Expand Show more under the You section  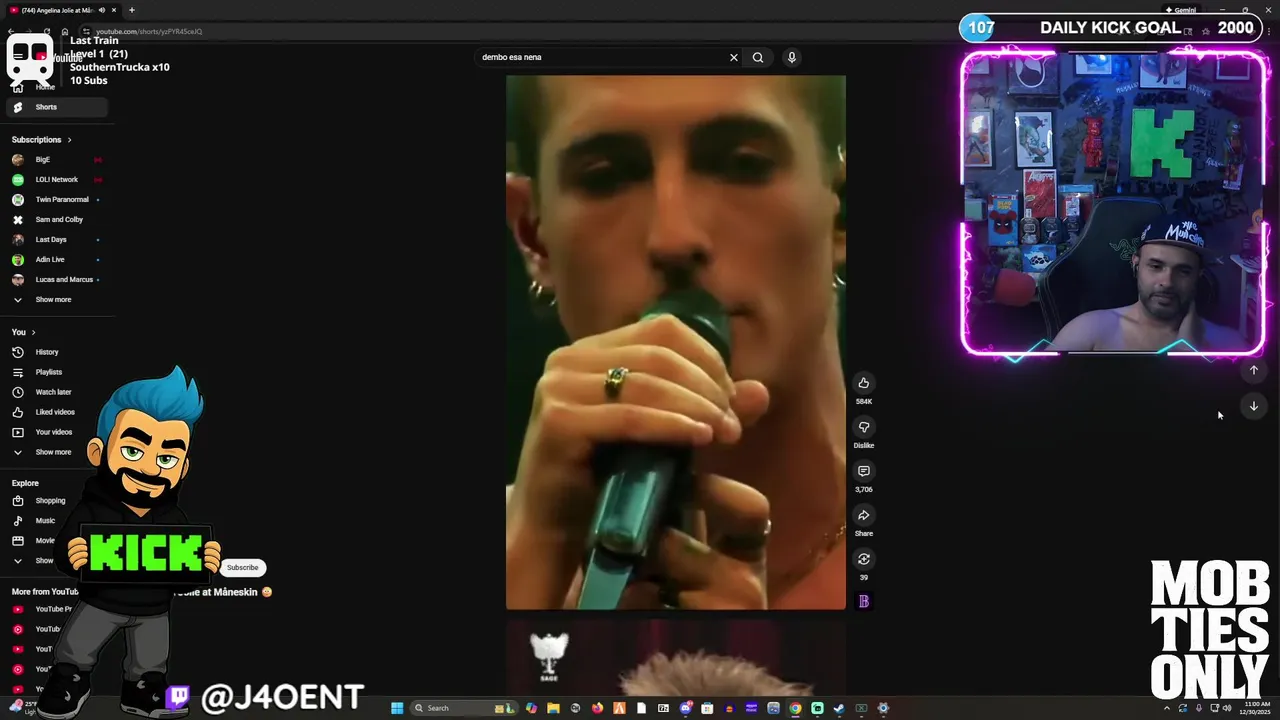tap(55, 452)
